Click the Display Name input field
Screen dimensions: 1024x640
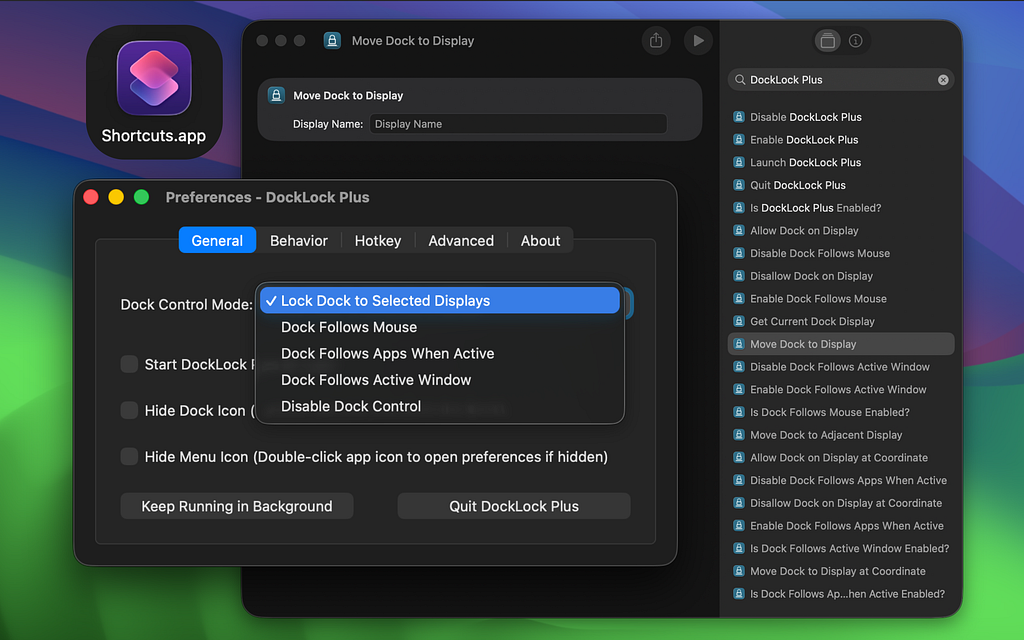click(519, 124)
